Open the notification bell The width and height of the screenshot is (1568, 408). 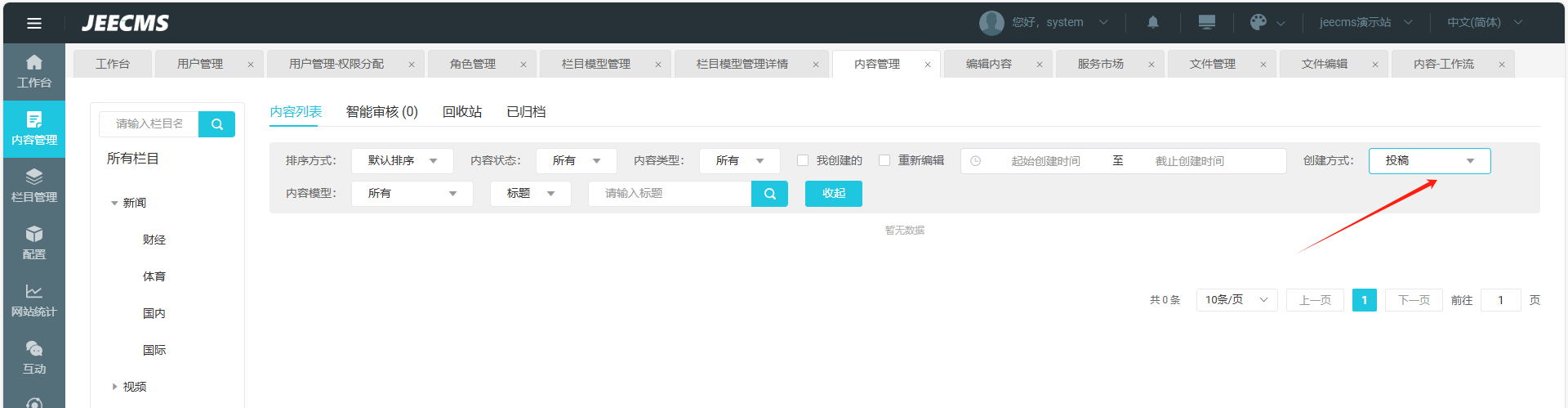coord(1153,22)
